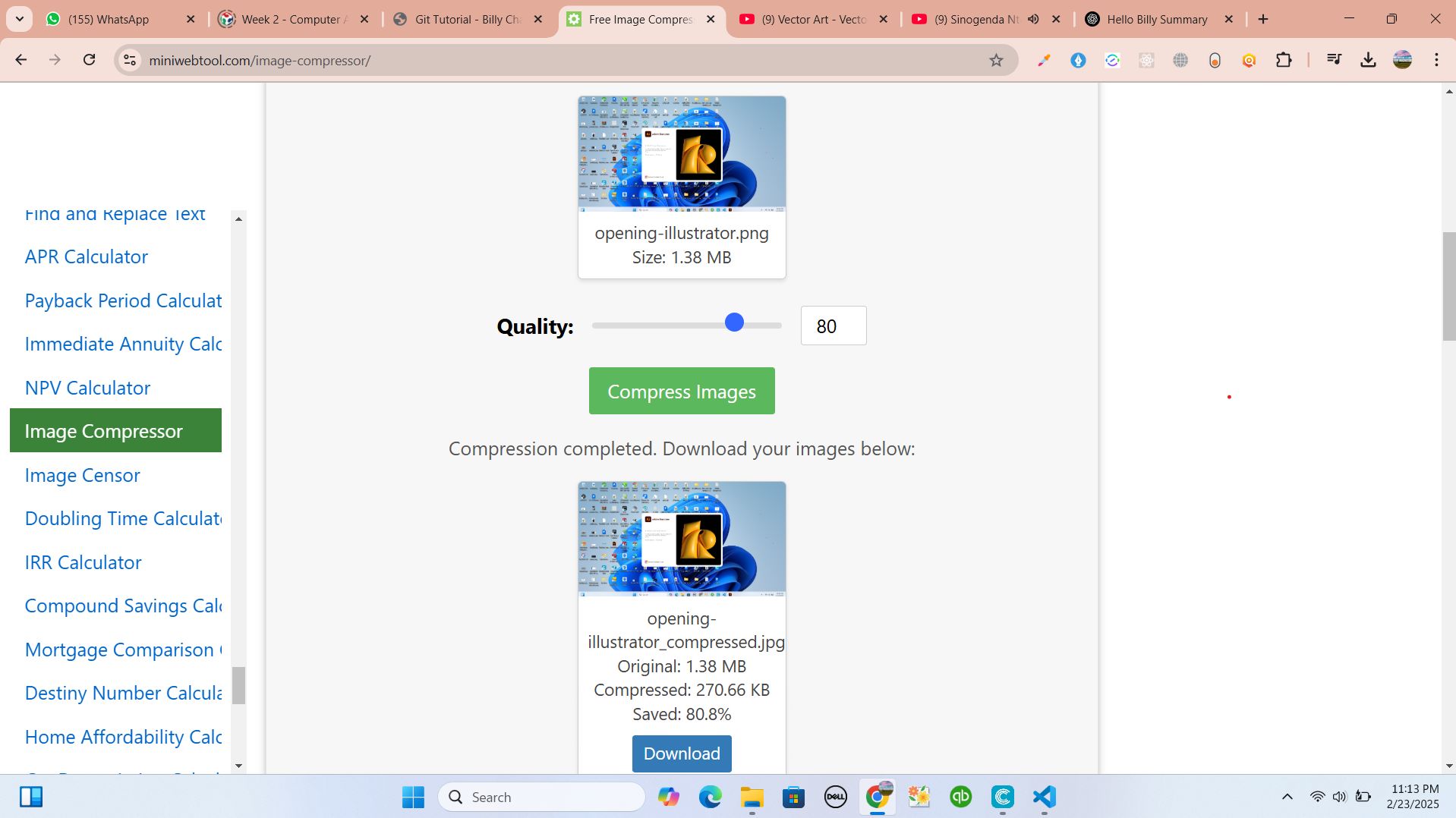Viewport: 1456px width, 818px height.
Task: Open Image Censor link
Action: 83,475
